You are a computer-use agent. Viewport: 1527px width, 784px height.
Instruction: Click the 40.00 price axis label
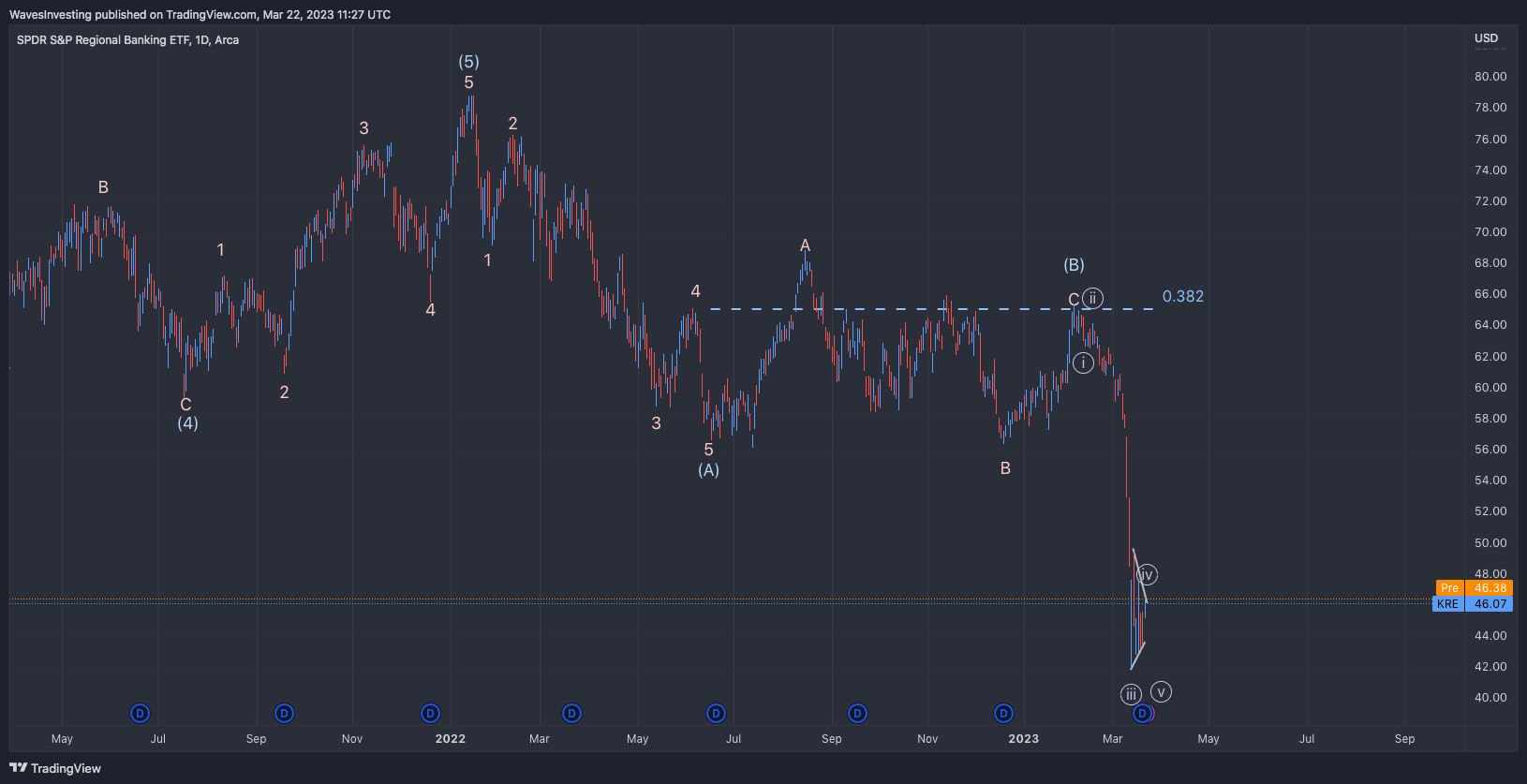[x=1490, y=698]
